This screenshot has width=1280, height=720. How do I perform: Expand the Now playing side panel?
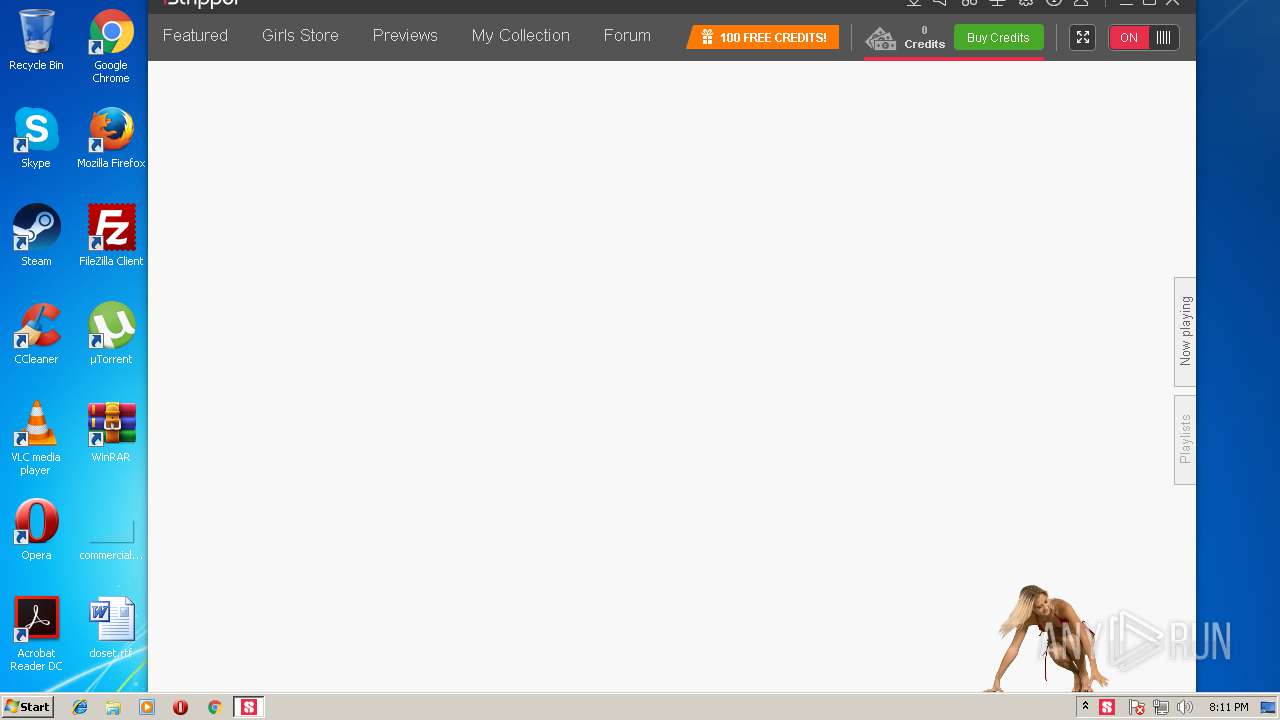point(1185,331)
